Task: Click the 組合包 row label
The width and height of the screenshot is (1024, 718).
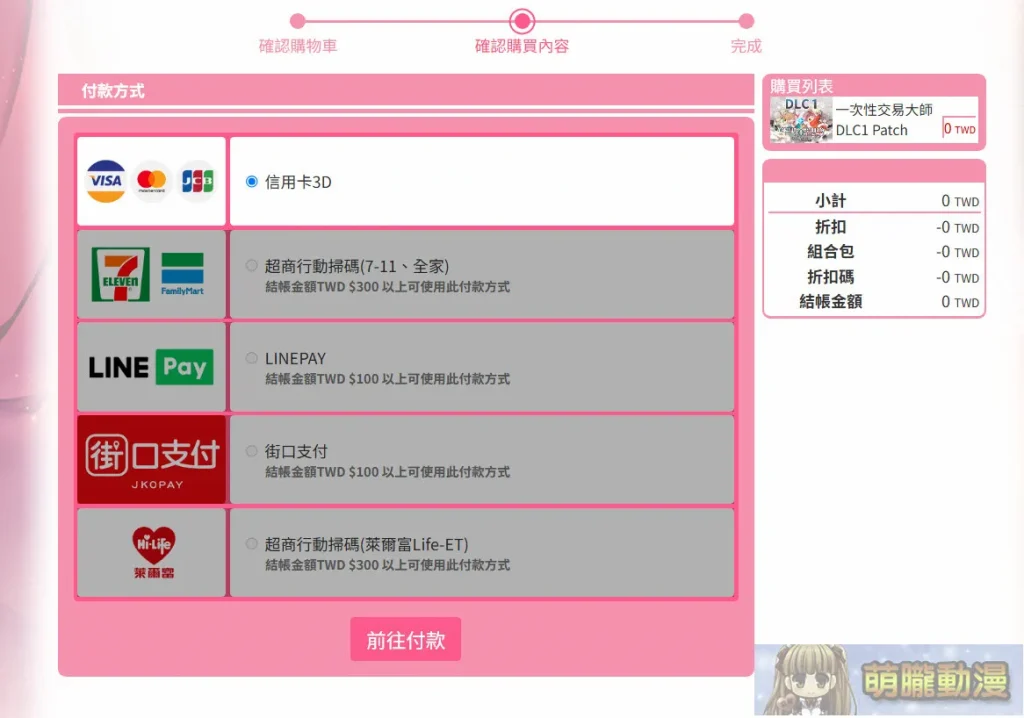Action: coord(831,252)
